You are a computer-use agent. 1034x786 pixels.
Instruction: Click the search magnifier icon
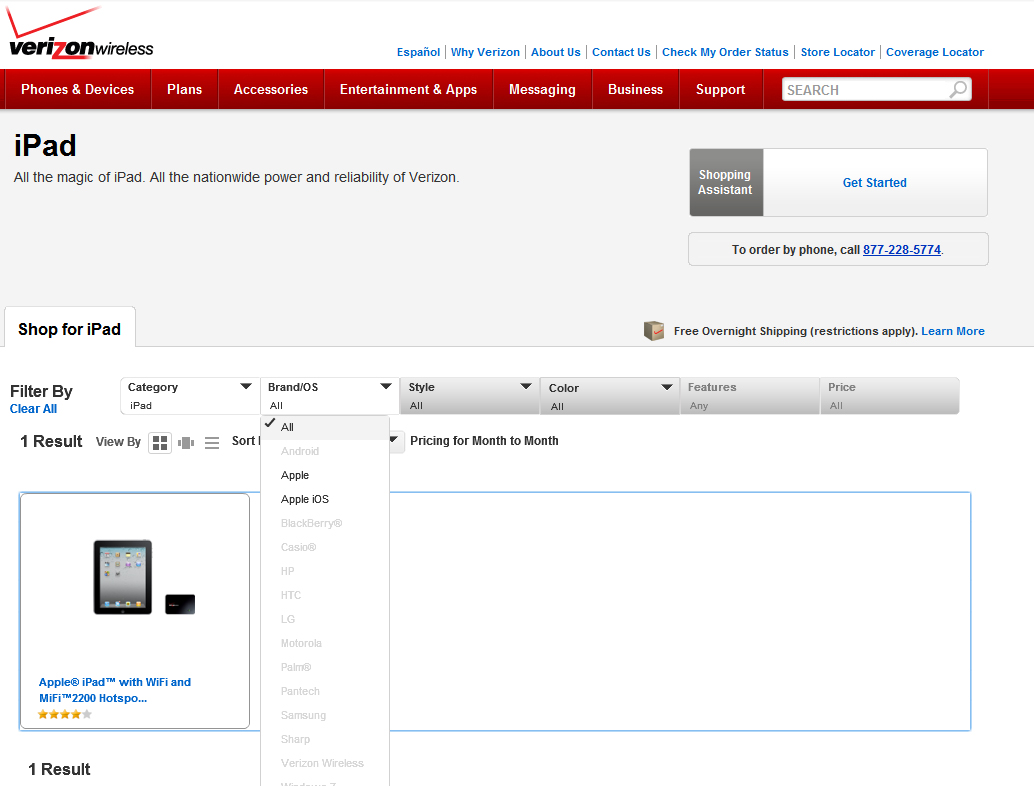959,89
